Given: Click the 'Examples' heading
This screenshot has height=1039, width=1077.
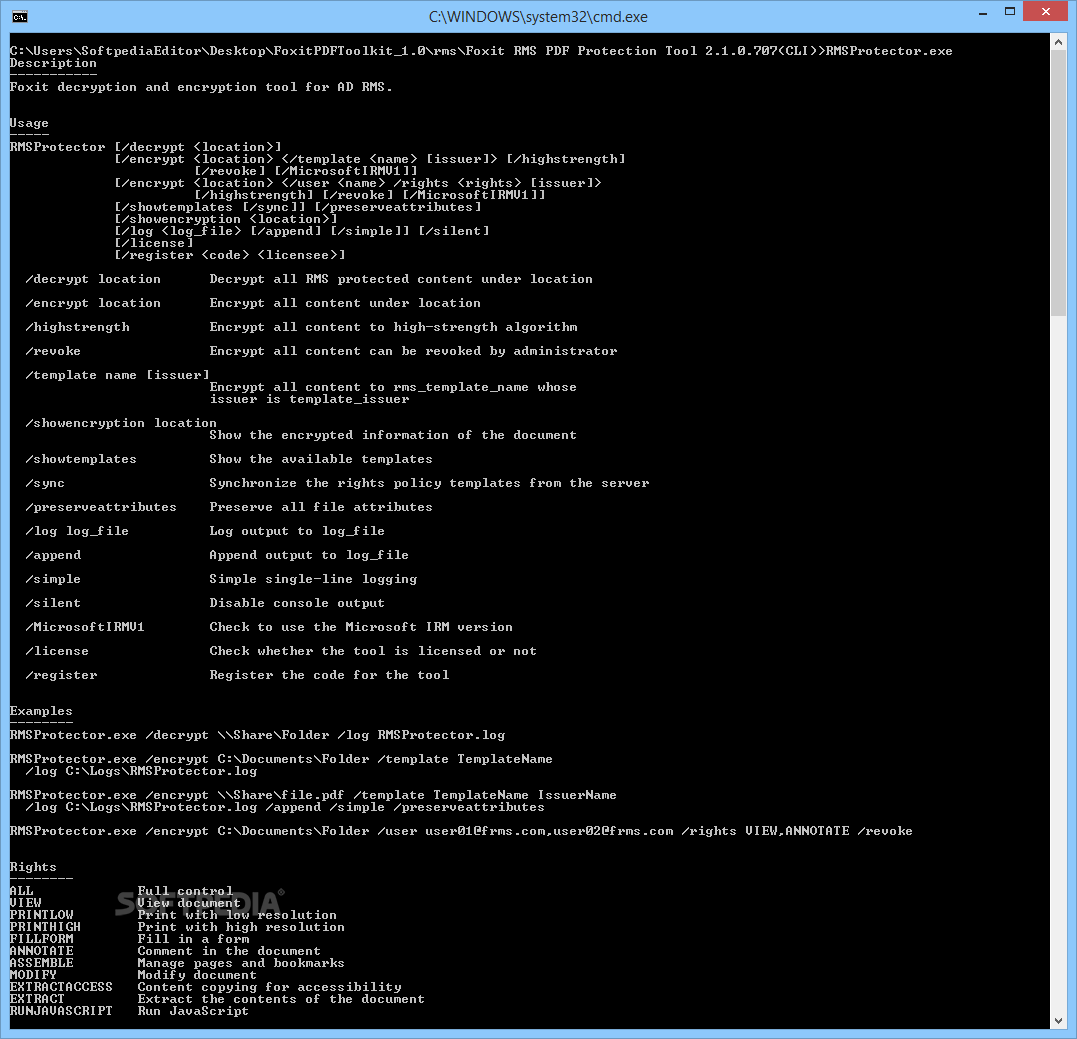Looking at the screenshot, I should point(41,711).
